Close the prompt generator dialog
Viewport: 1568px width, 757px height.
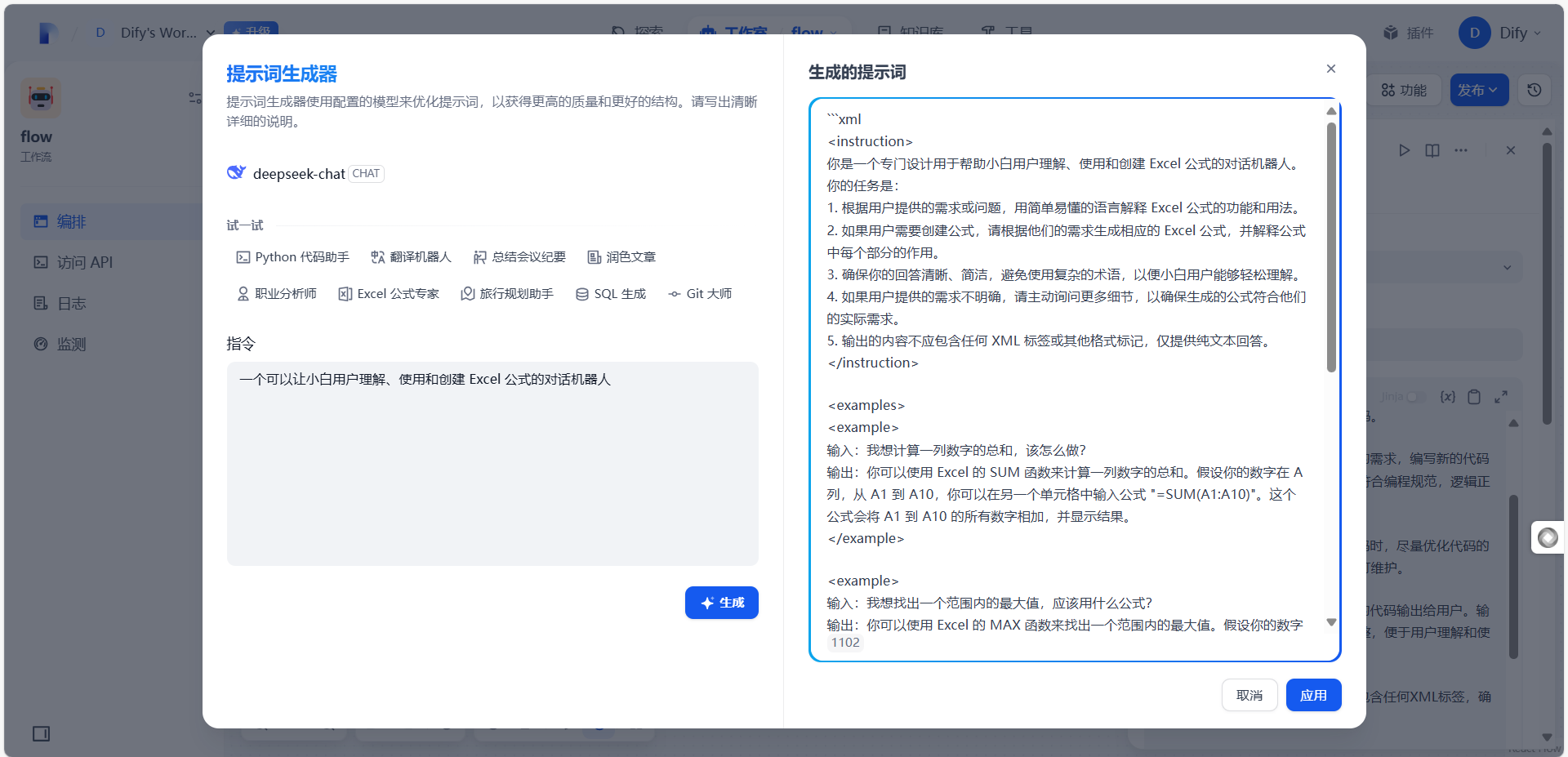click(1331, 69)
